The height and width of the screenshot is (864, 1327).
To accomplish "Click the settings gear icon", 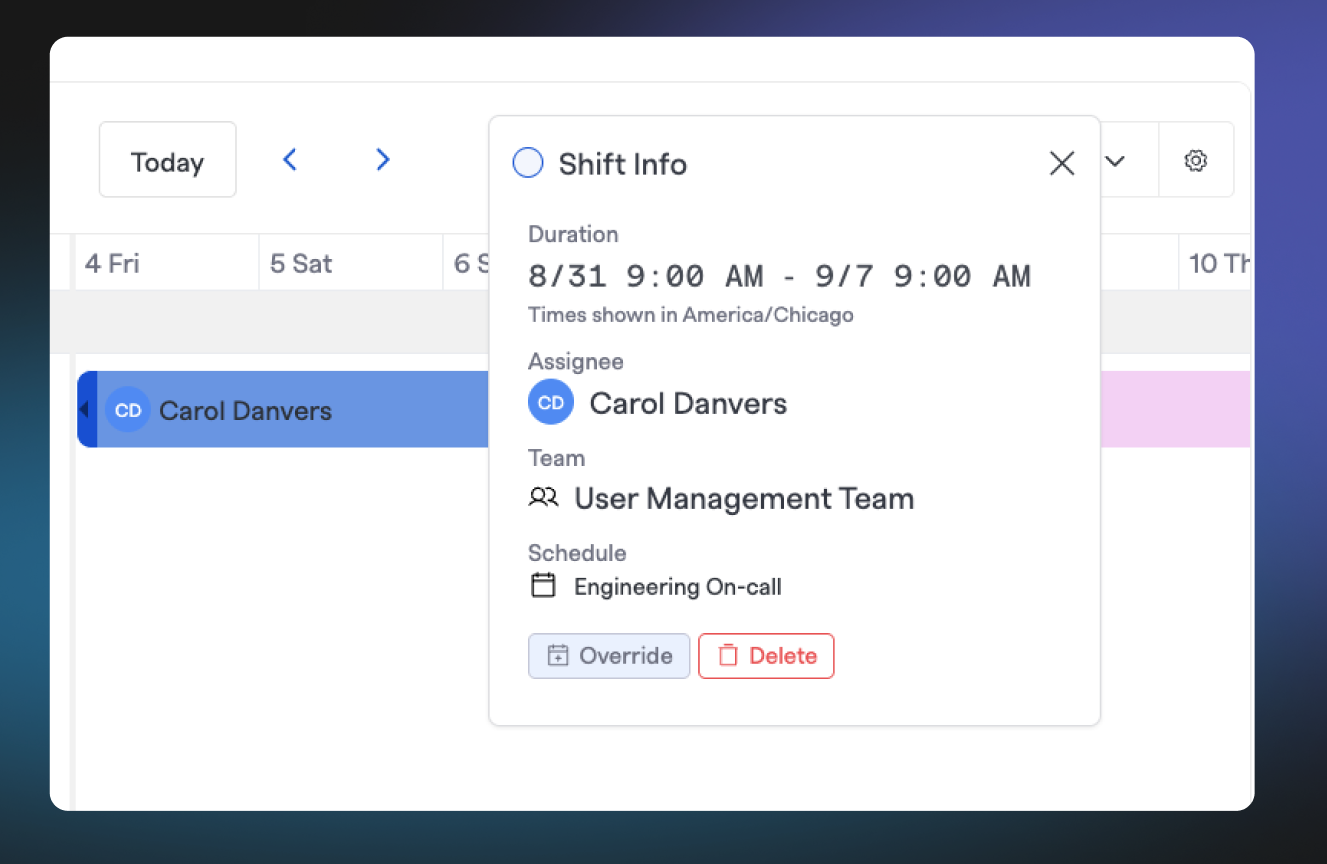I will tap(1195, 160).
